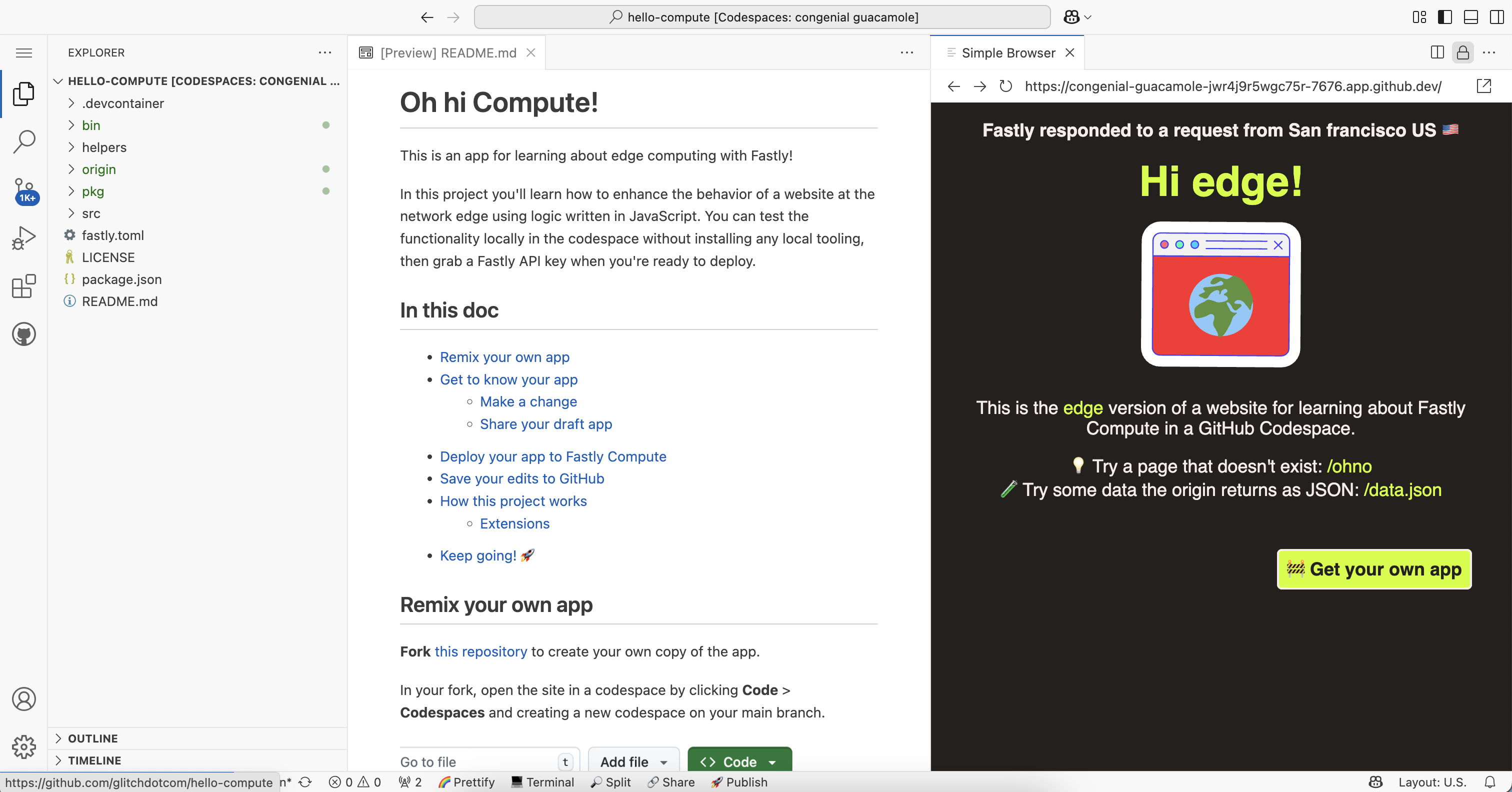
Task: Open the Manage gear settings icon
Action: click(23, 747)
